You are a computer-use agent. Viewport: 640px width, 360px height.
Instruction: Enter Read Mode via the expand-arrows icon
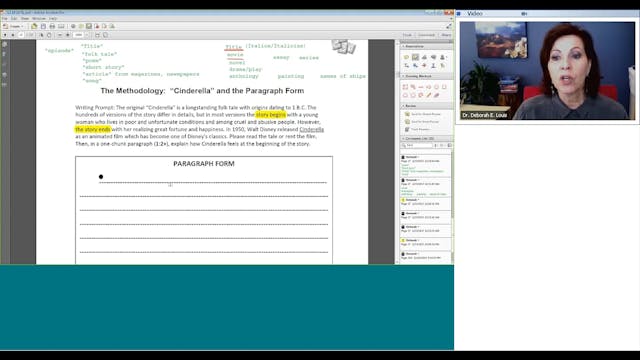click(449, 26)
